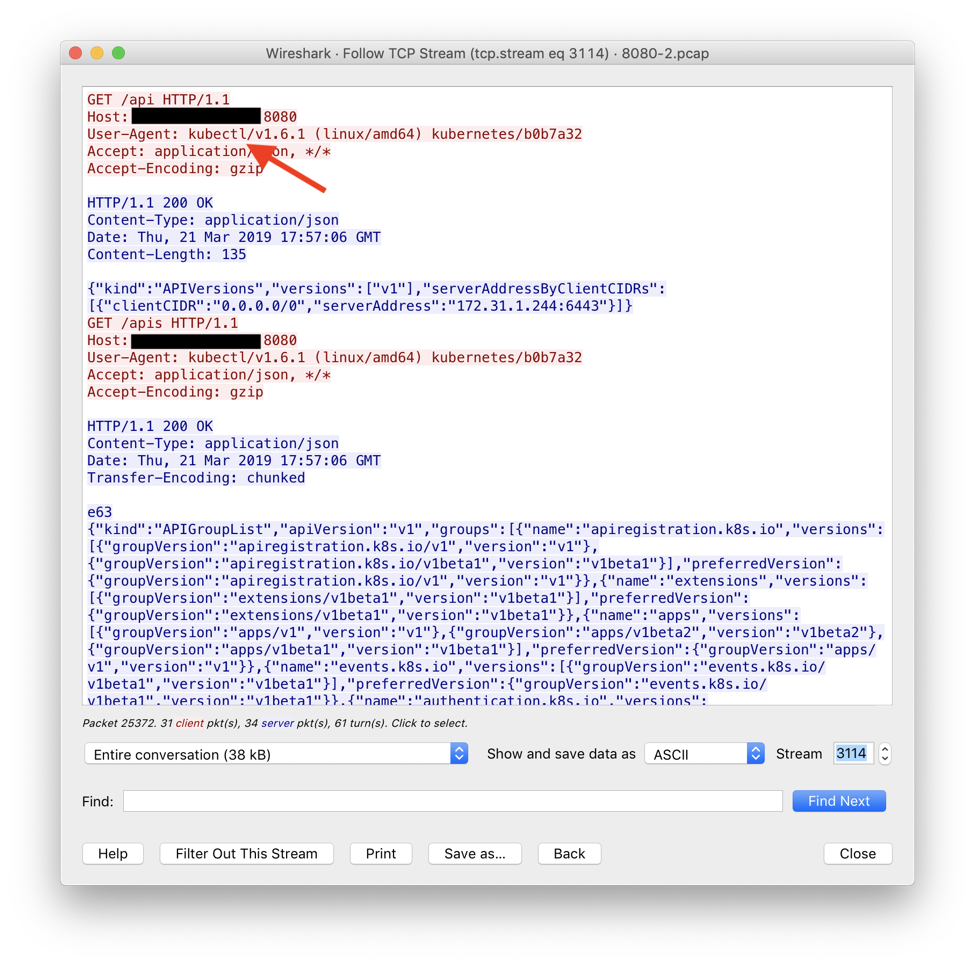974x964 pixels.
Task: Focus the Find text input field
Action: [452, 801]
